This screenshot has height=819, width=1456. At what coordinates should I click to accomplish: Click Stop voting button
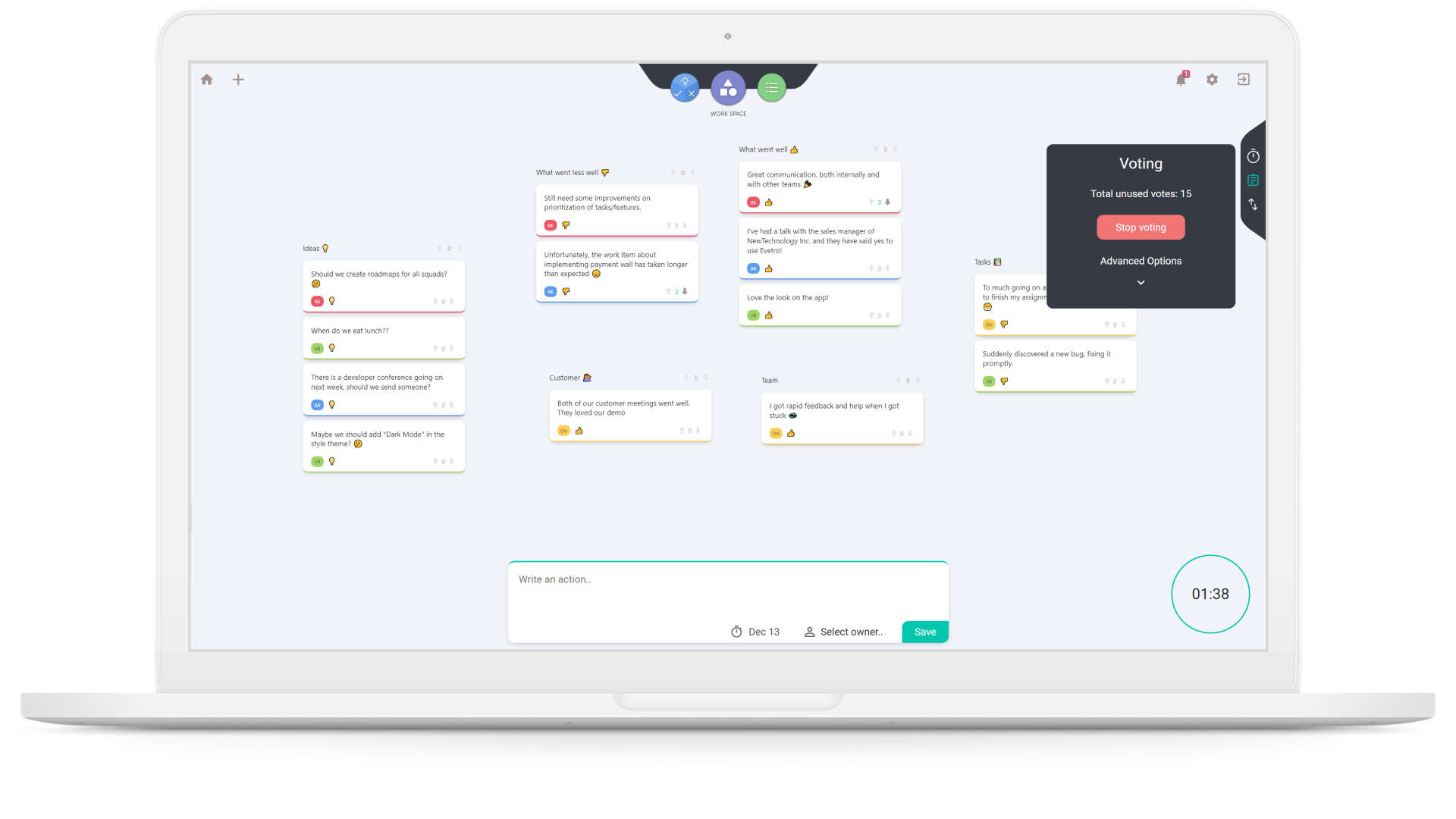pos(1140,227)
